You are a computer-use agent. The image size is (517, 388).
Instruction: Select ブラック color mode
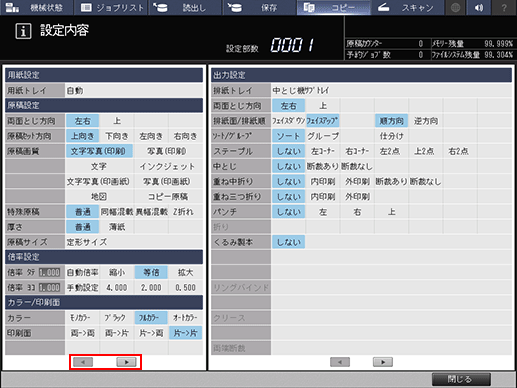point(117,318)
